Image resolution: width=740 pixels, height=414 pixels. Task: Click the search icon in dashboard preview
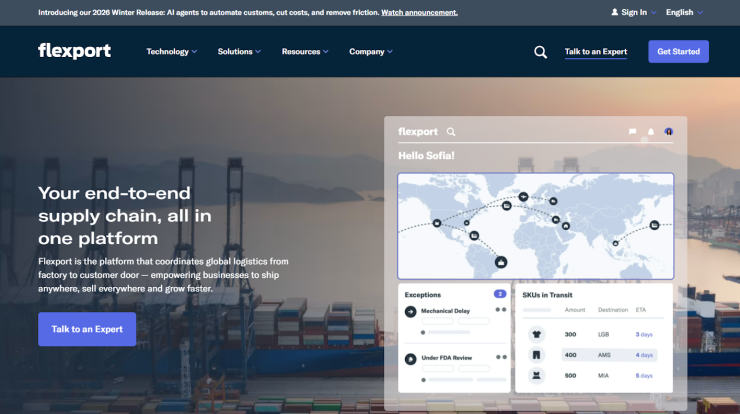click(451, 131)
